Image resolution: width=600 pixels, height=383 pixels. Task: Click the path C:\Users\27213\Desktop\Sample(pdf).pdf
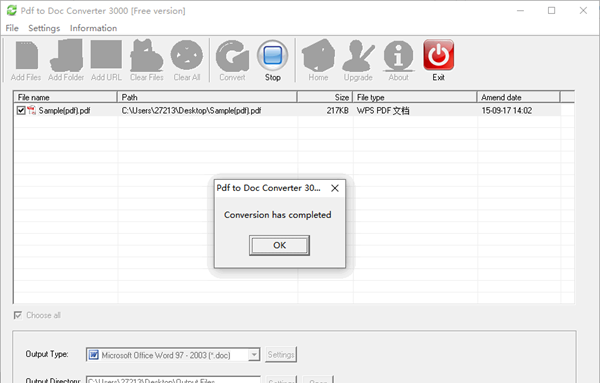191,111
